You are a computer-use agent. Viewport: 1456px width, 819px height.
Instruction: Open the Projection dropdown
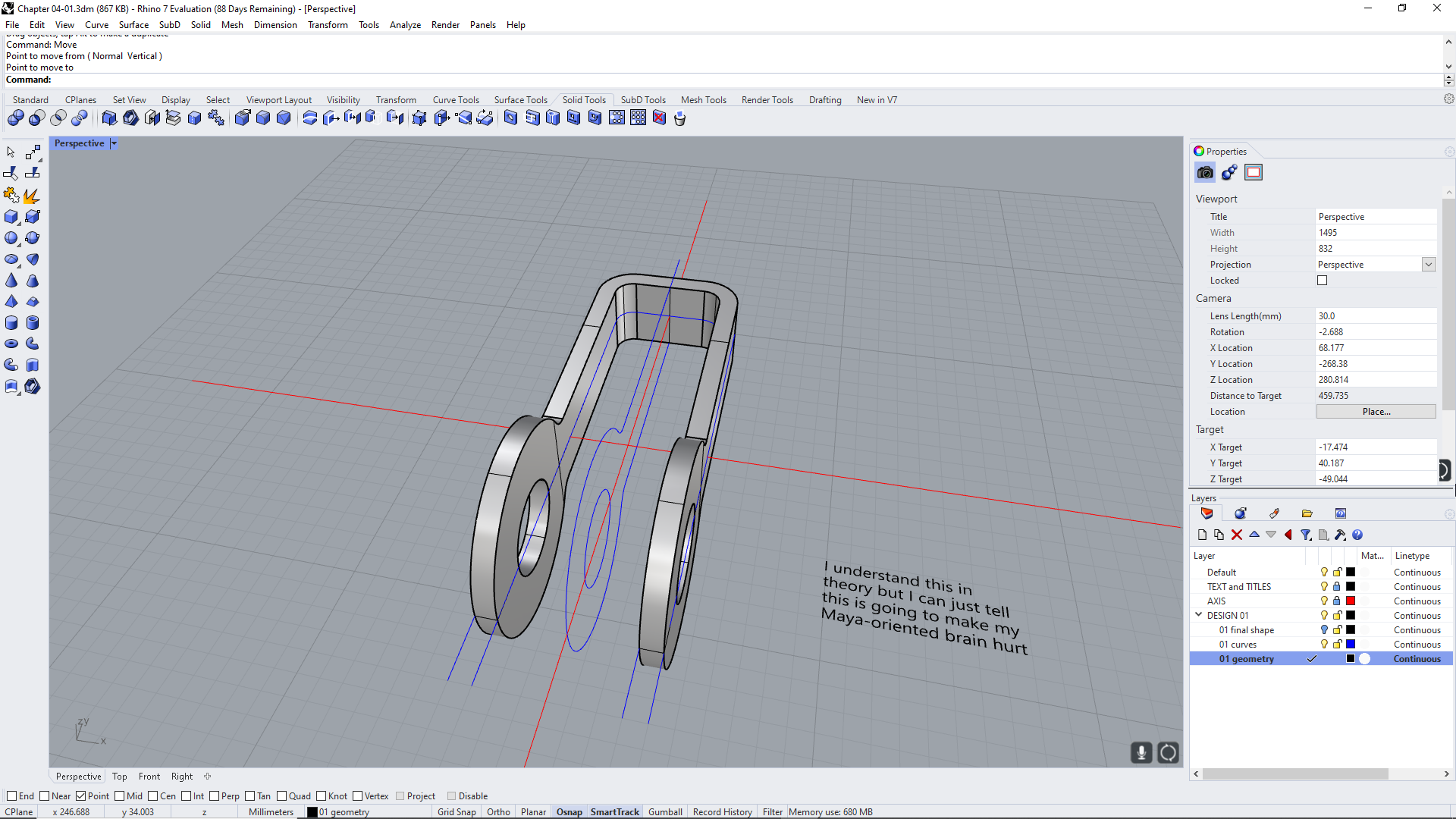(1429, 265)
